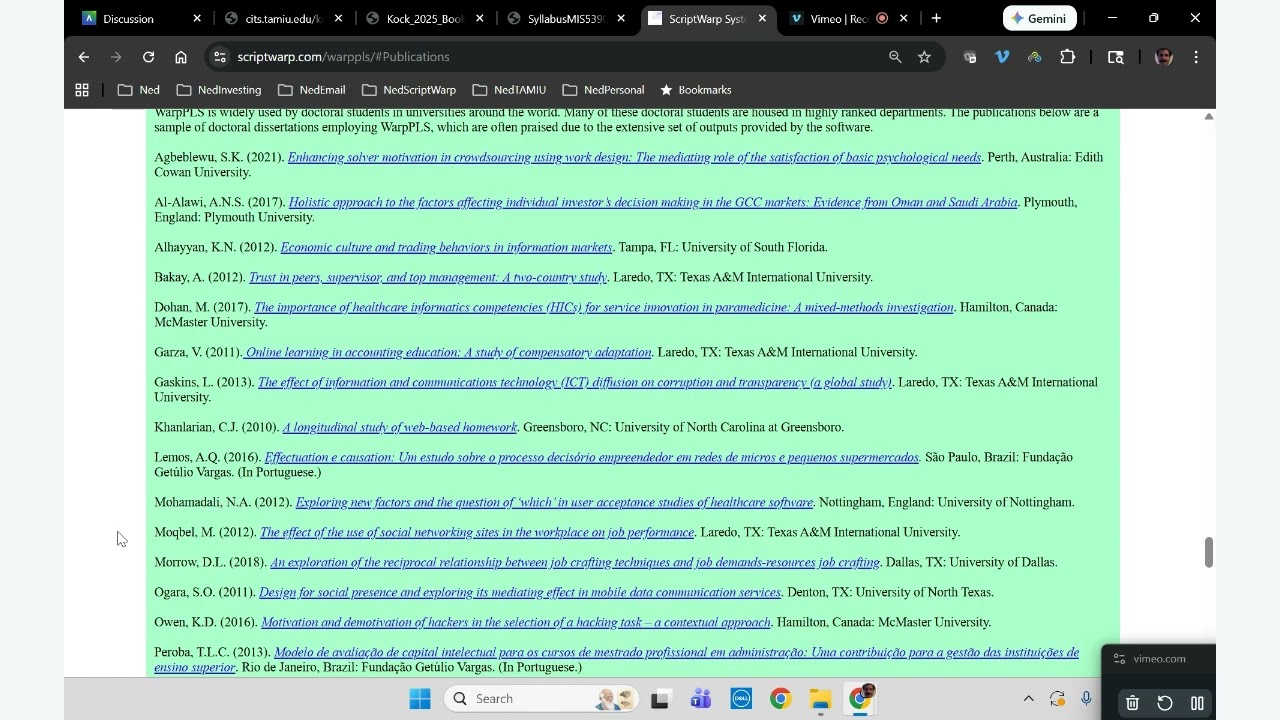Image resolution: width=1280 pixels, height=720 pixels.
Task: Open 'Trust in peers, supervisor' dissertation link
Action: point(428,278)
